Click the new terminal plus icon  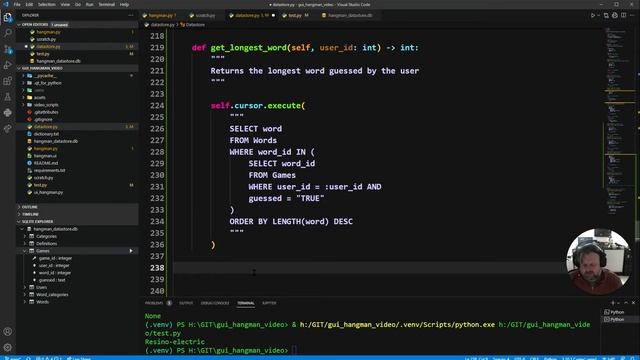pos(613,303)
